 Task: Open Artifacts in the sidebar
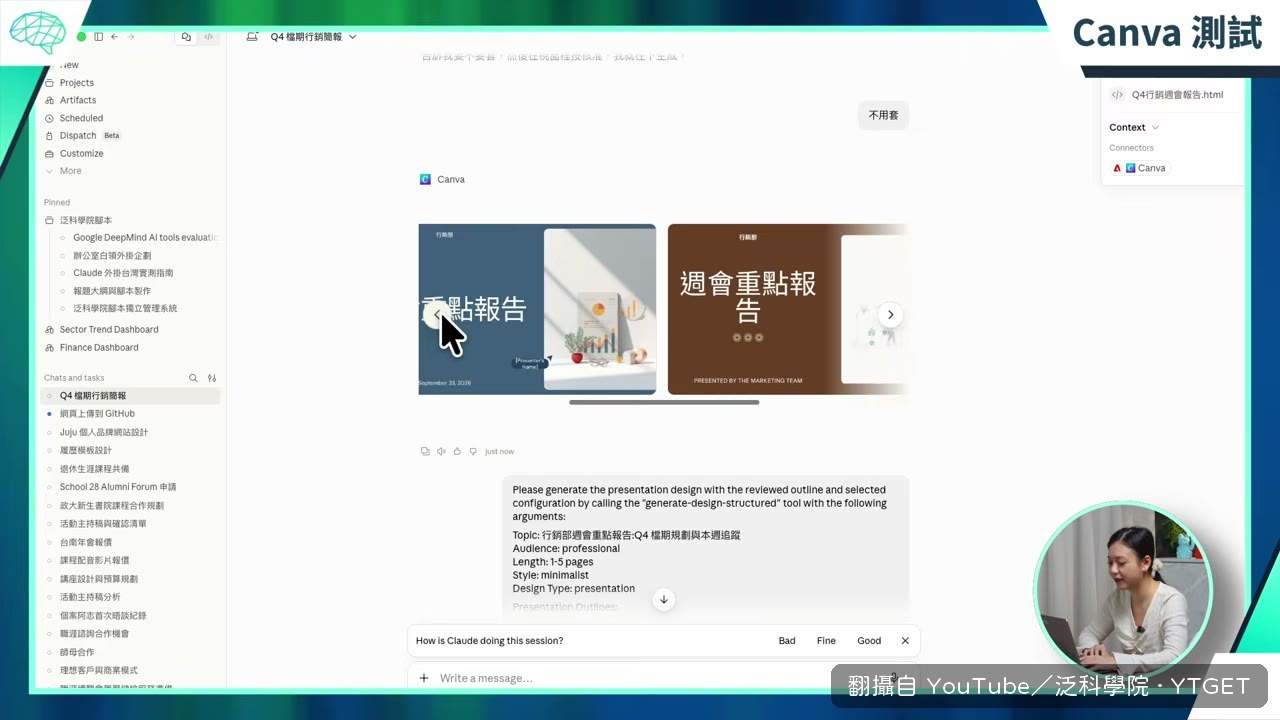77,100
